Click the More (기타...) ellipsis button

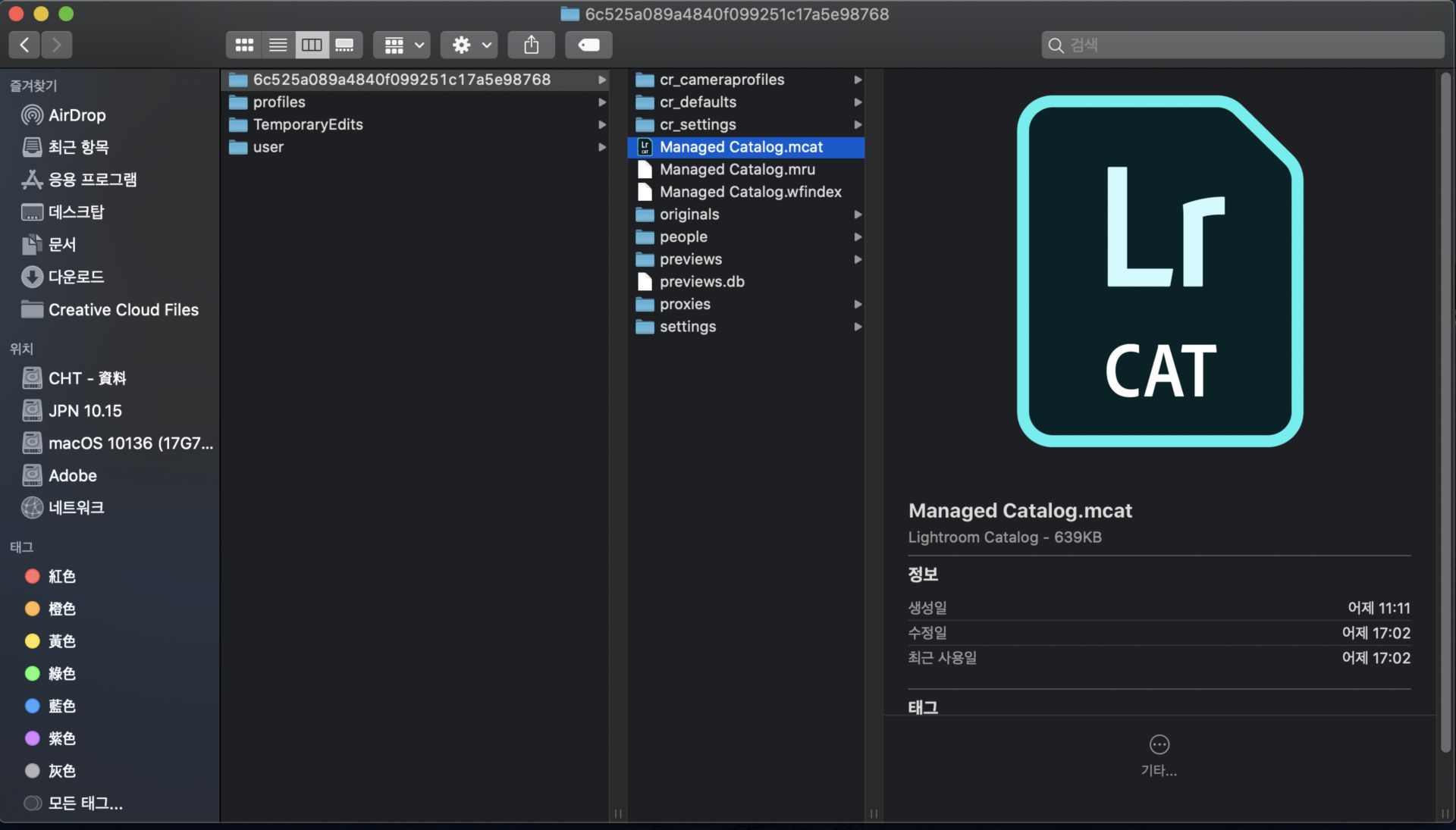click(x=1159, y=745)
